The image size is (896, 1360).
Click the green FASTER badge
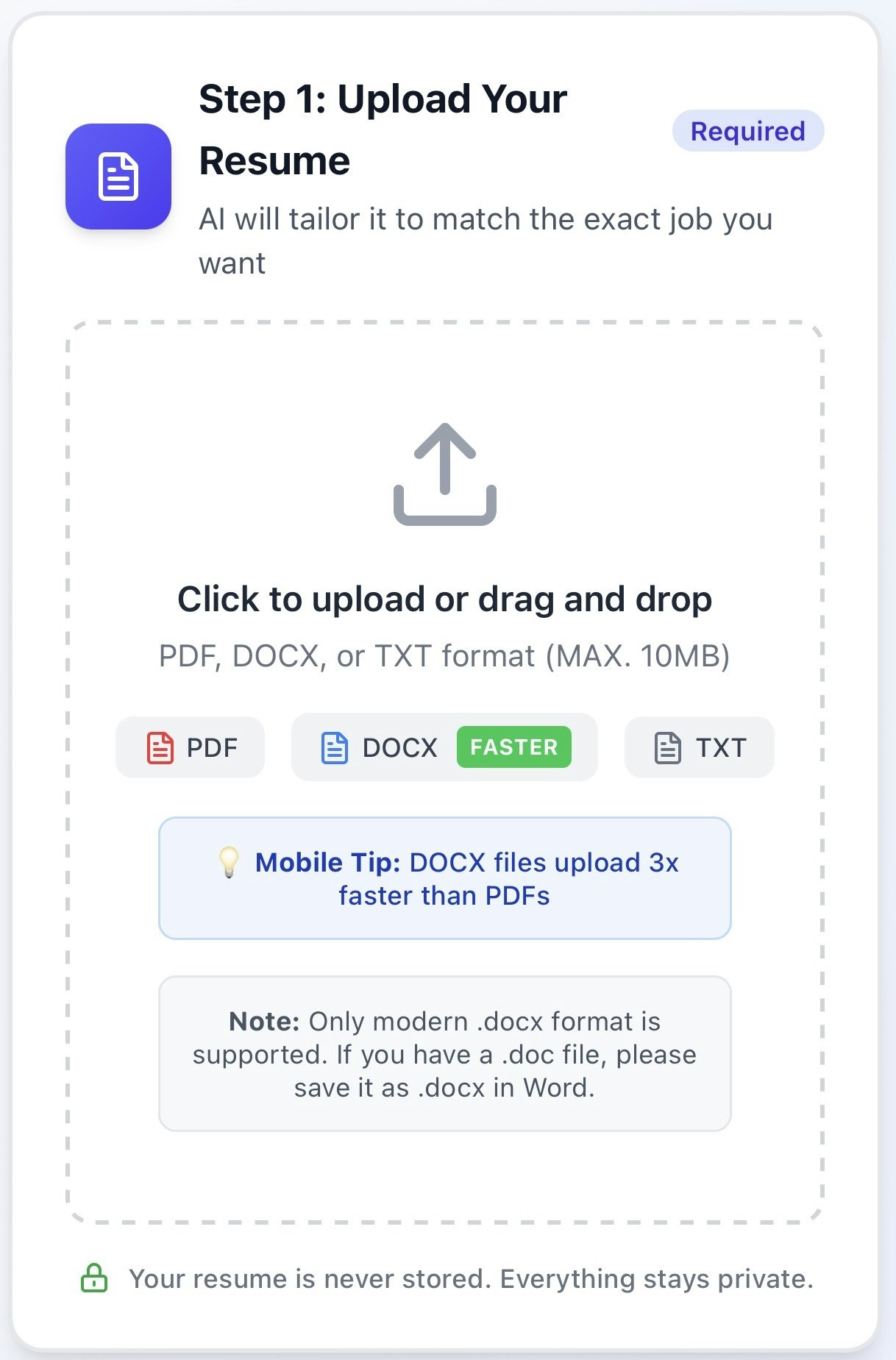(515, 747)
